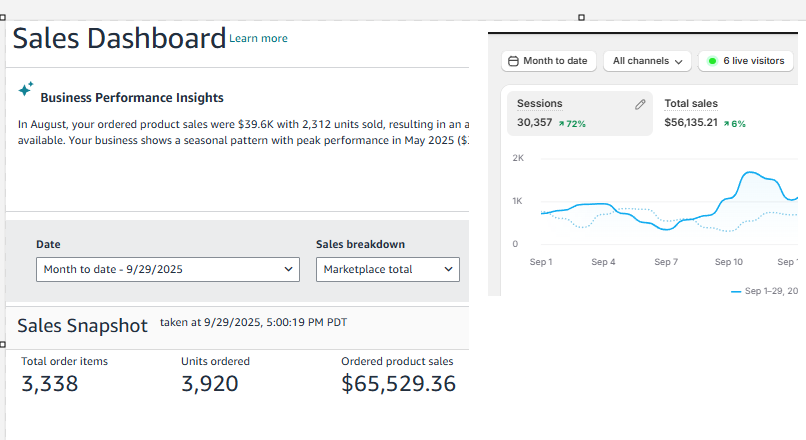Image resolution: width=806 pixels, height=440 pixels.
Task: Click the Sep 10 axis label
Action: click(x=728, y=262)
